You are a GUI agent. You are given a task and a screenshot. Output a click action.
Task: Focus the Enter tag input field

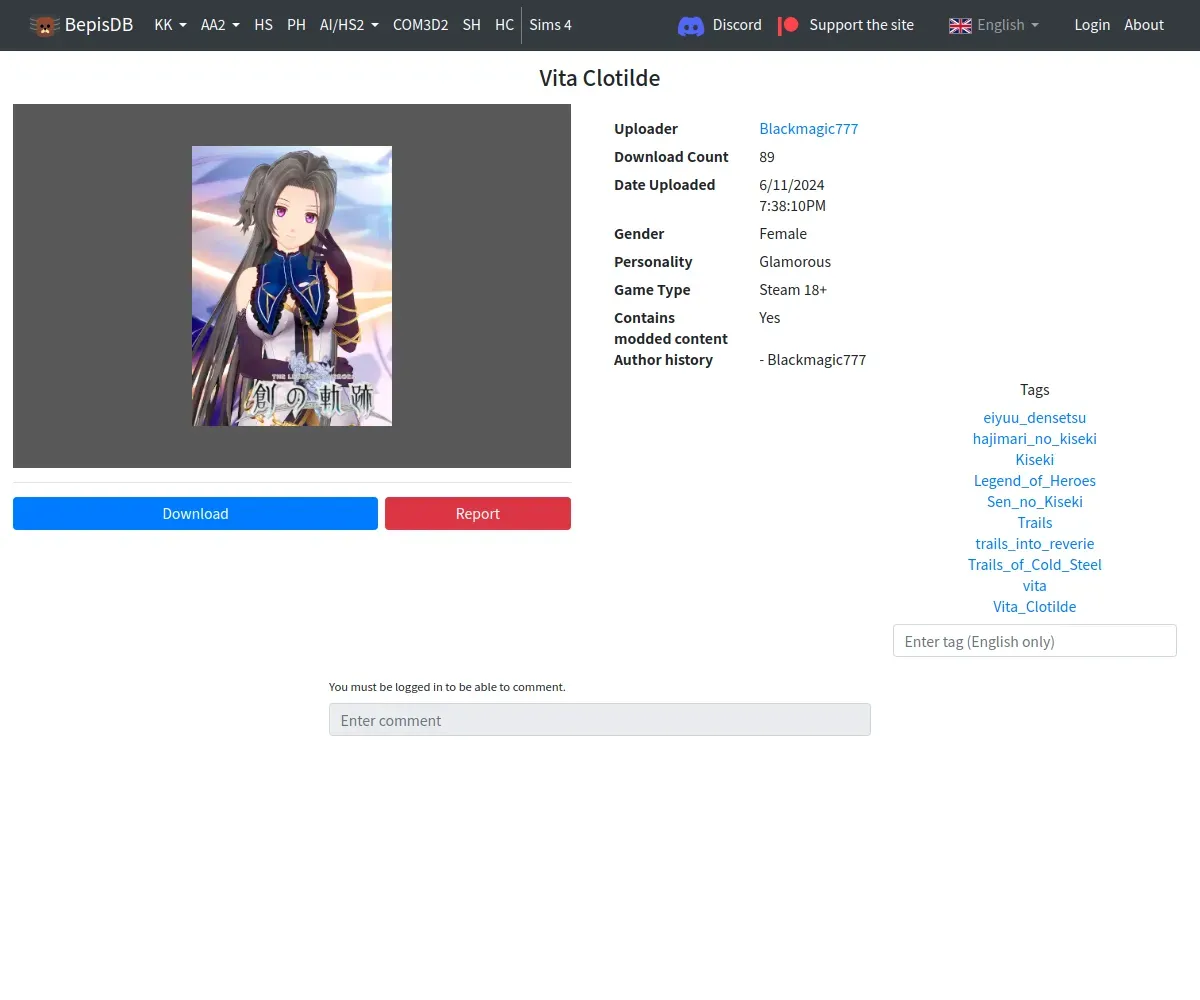tap(1035, 641)
